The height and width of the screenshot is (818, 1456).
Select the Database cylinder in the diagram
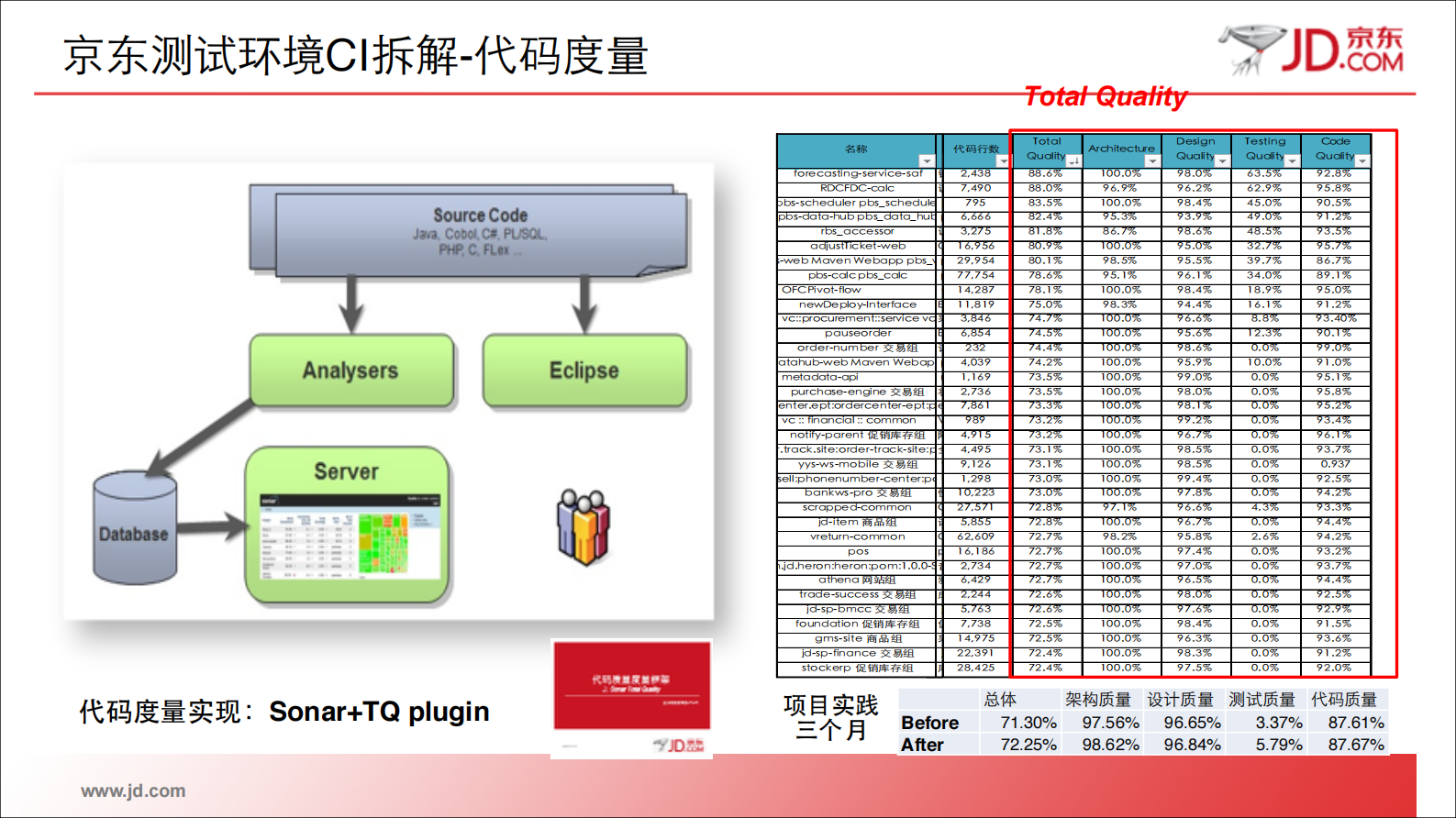tap(136, 528)
